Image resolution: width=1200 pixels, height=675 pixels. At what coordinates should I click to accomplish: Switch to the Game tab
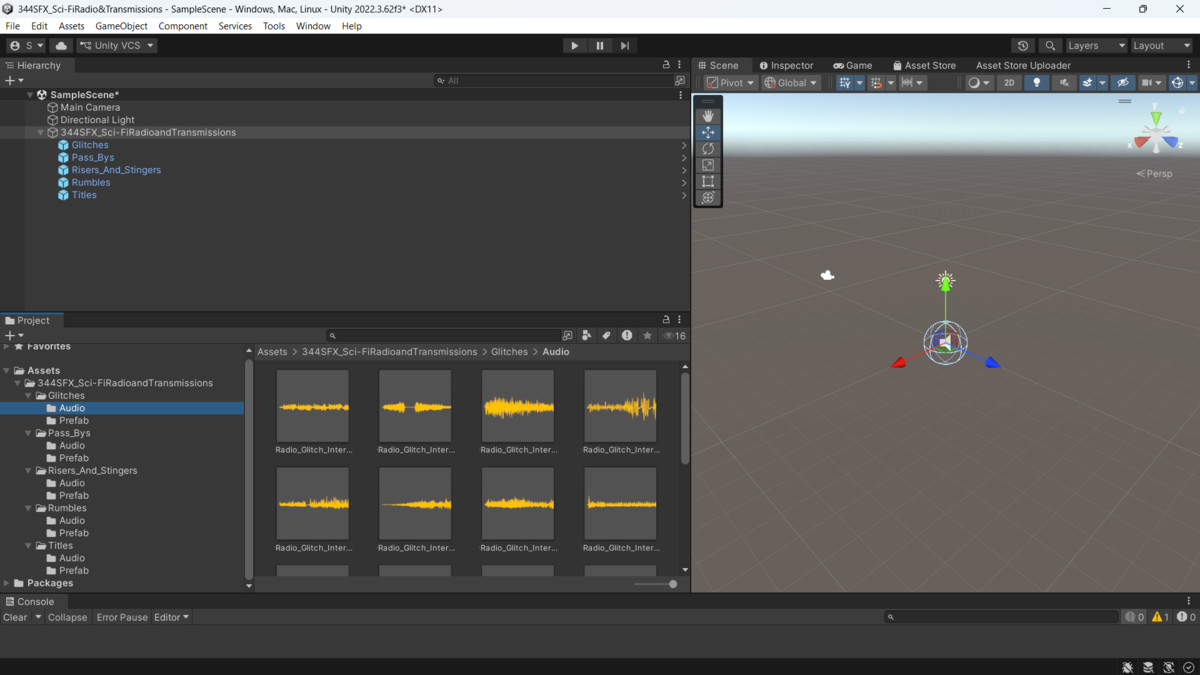(853, 65)
